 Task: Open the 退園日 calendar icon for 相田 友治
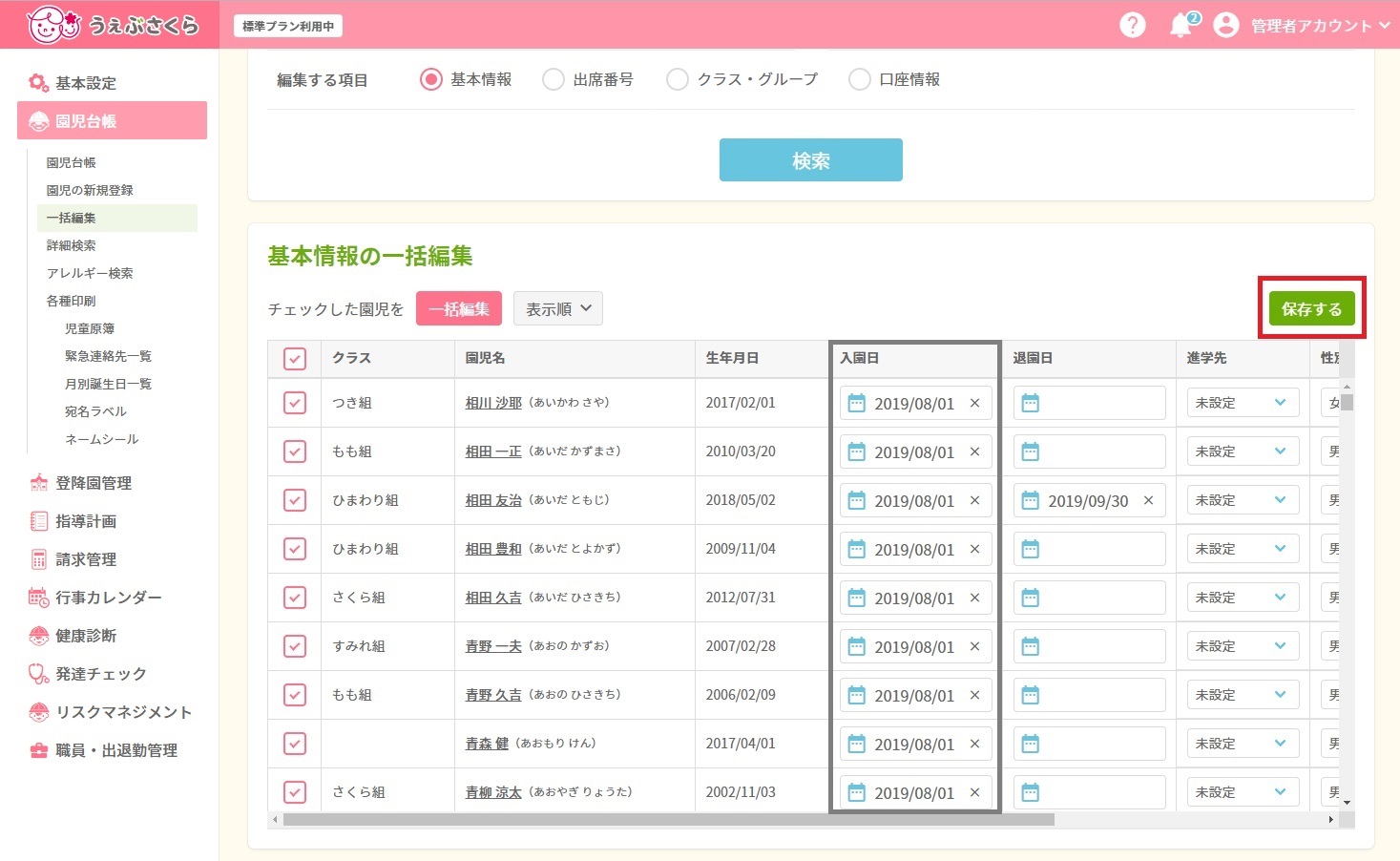click(1030, 500)
